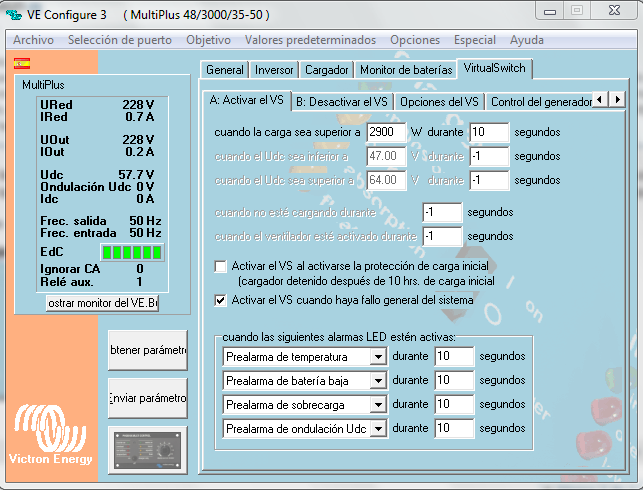Click Mostrar monitor del VE.Bus button
This screenshot has width=643, height=490.
[x=103, y=303]
